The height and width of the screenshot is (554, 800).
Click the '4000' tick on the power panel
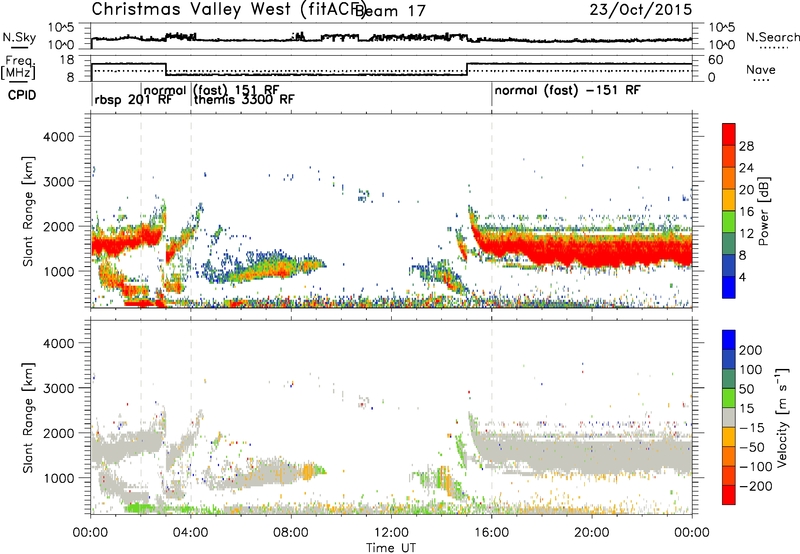[58, 137]
